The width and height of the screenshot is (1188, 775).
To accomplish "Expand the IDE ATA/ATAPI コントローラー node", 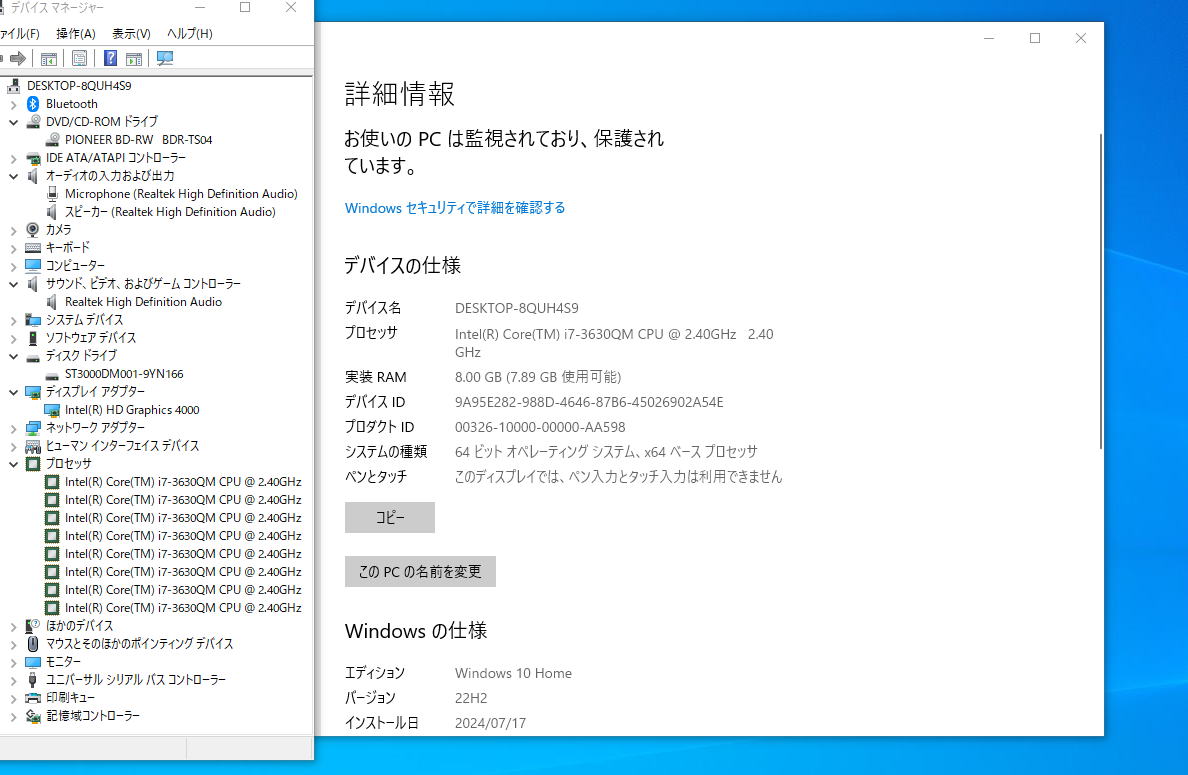I will (14, 158).
